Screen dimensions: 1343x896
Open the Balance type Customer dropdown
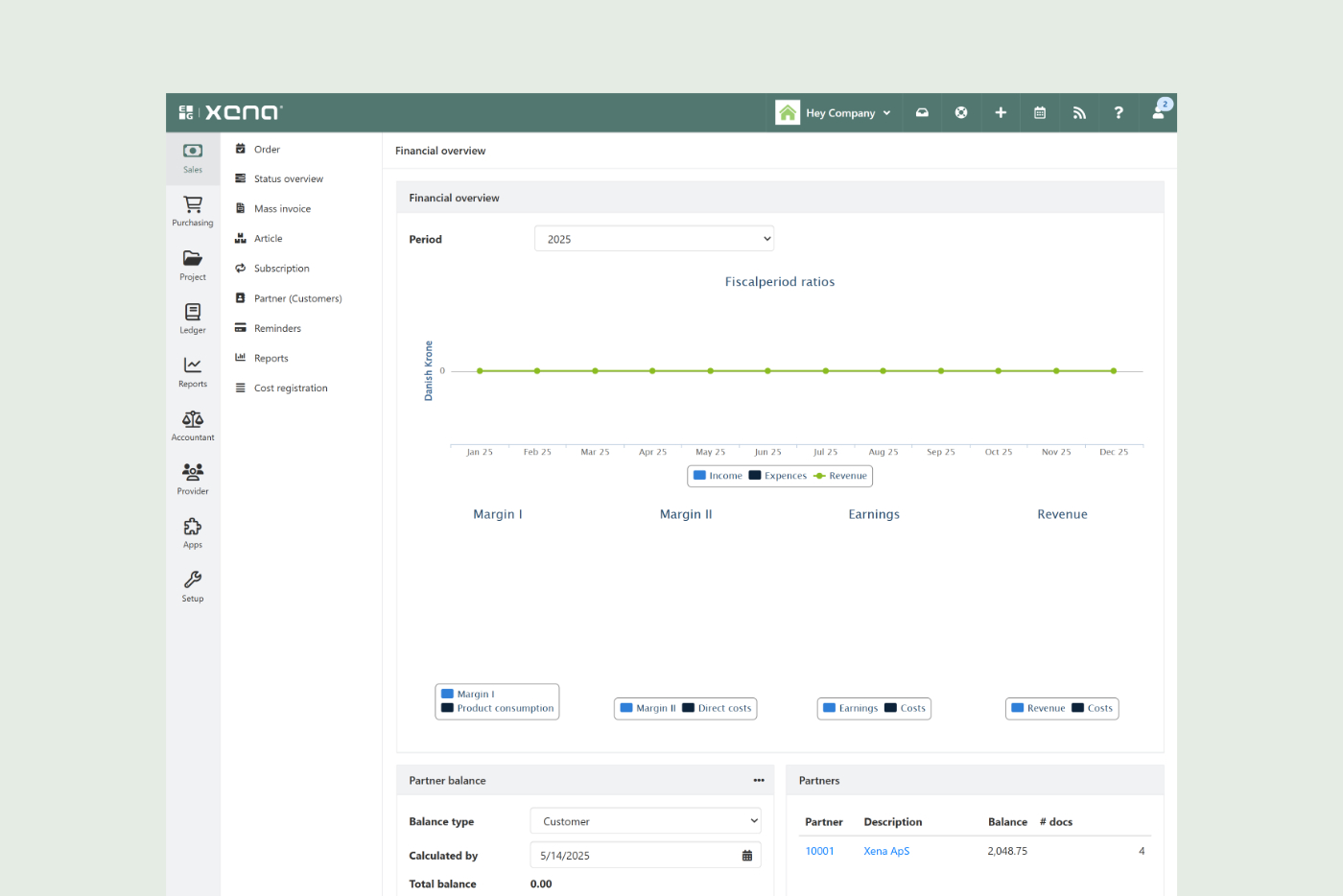(646, 821)
